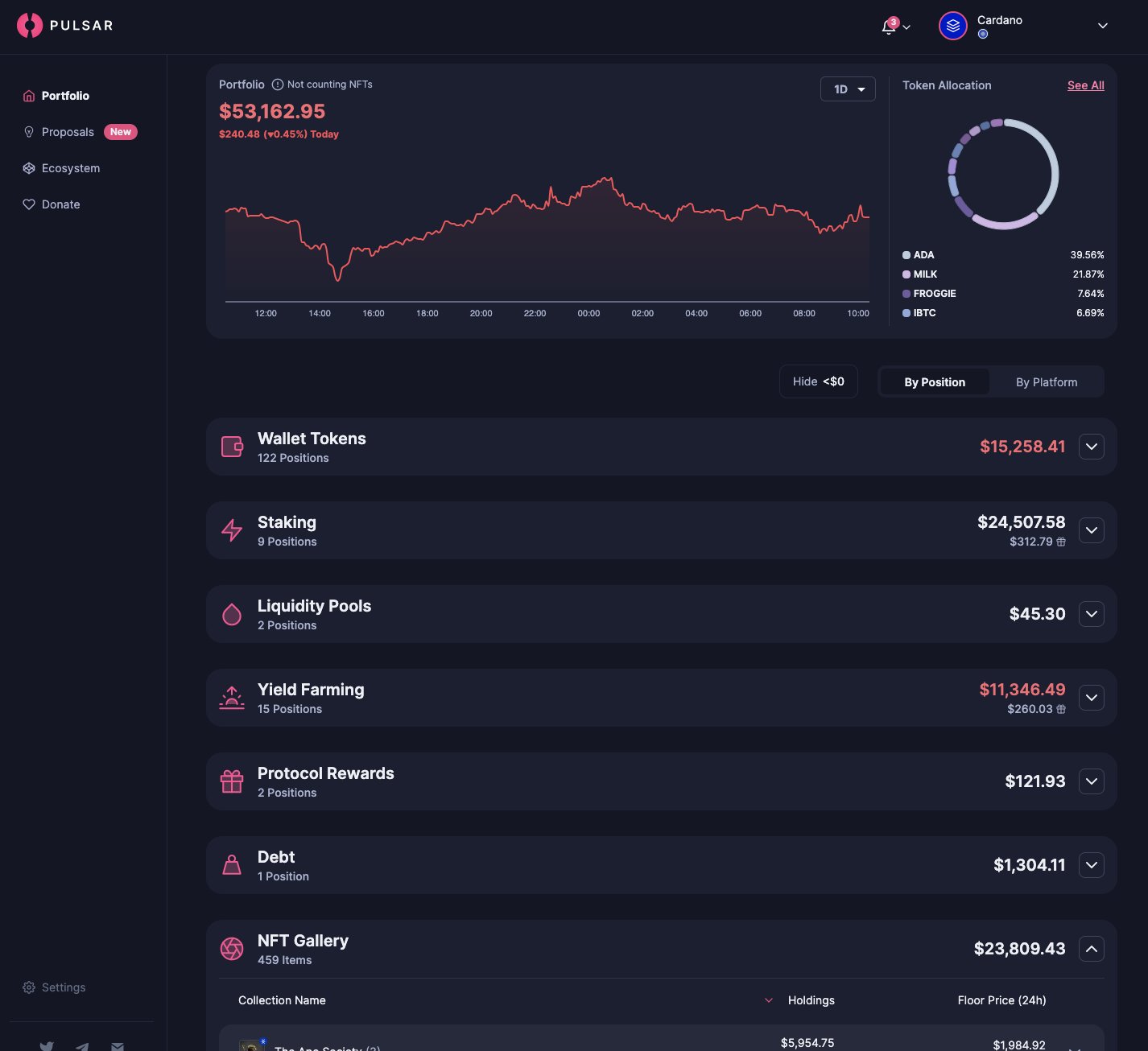Click the Twitter icon at bottom left
The width and height of the screenshot is (1148, 1051).
[47, 1045]
